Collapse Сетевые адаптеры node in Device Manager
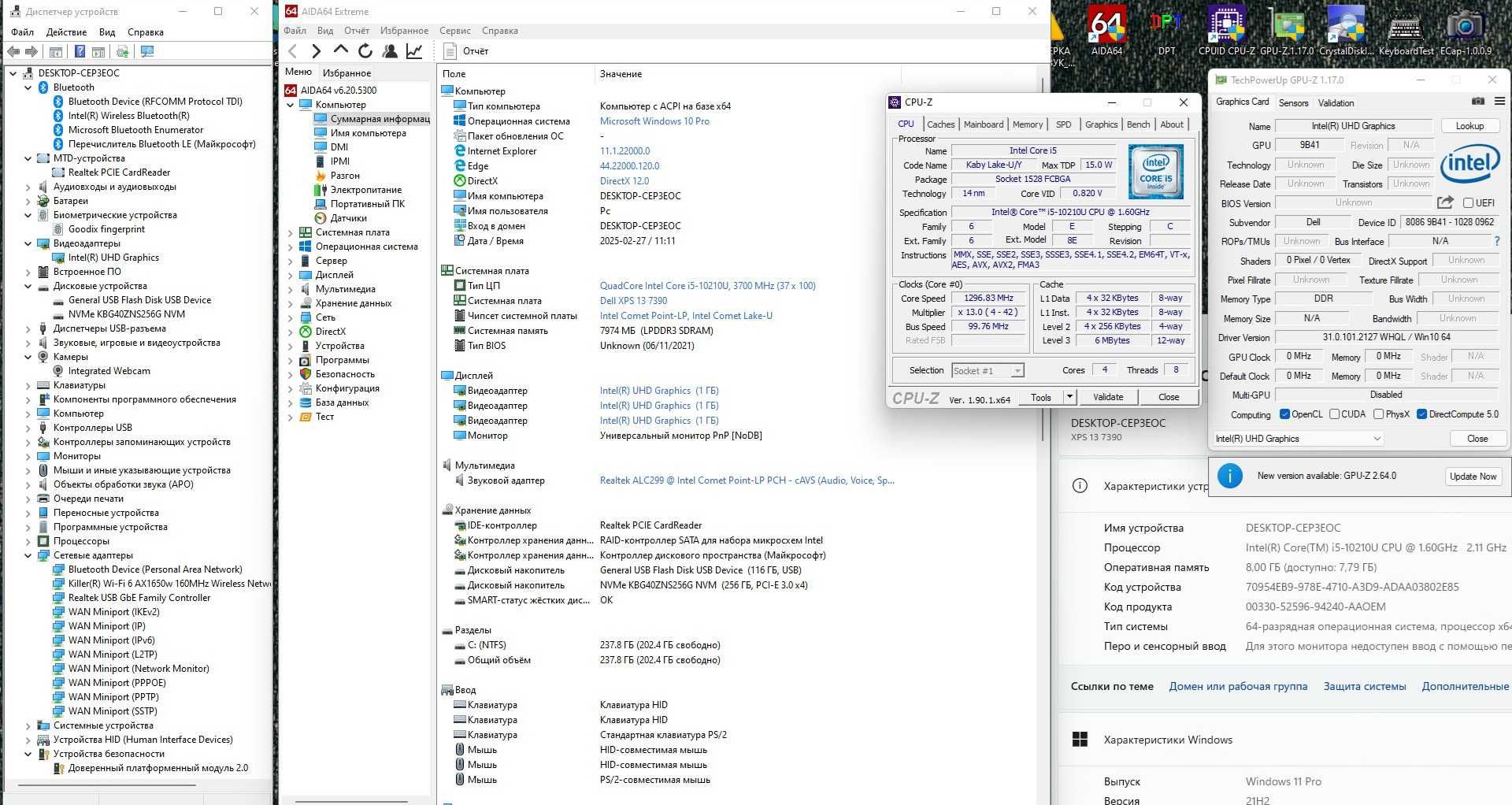The width and height of the screenshot is (1512, 805). (x=28, y=555)
